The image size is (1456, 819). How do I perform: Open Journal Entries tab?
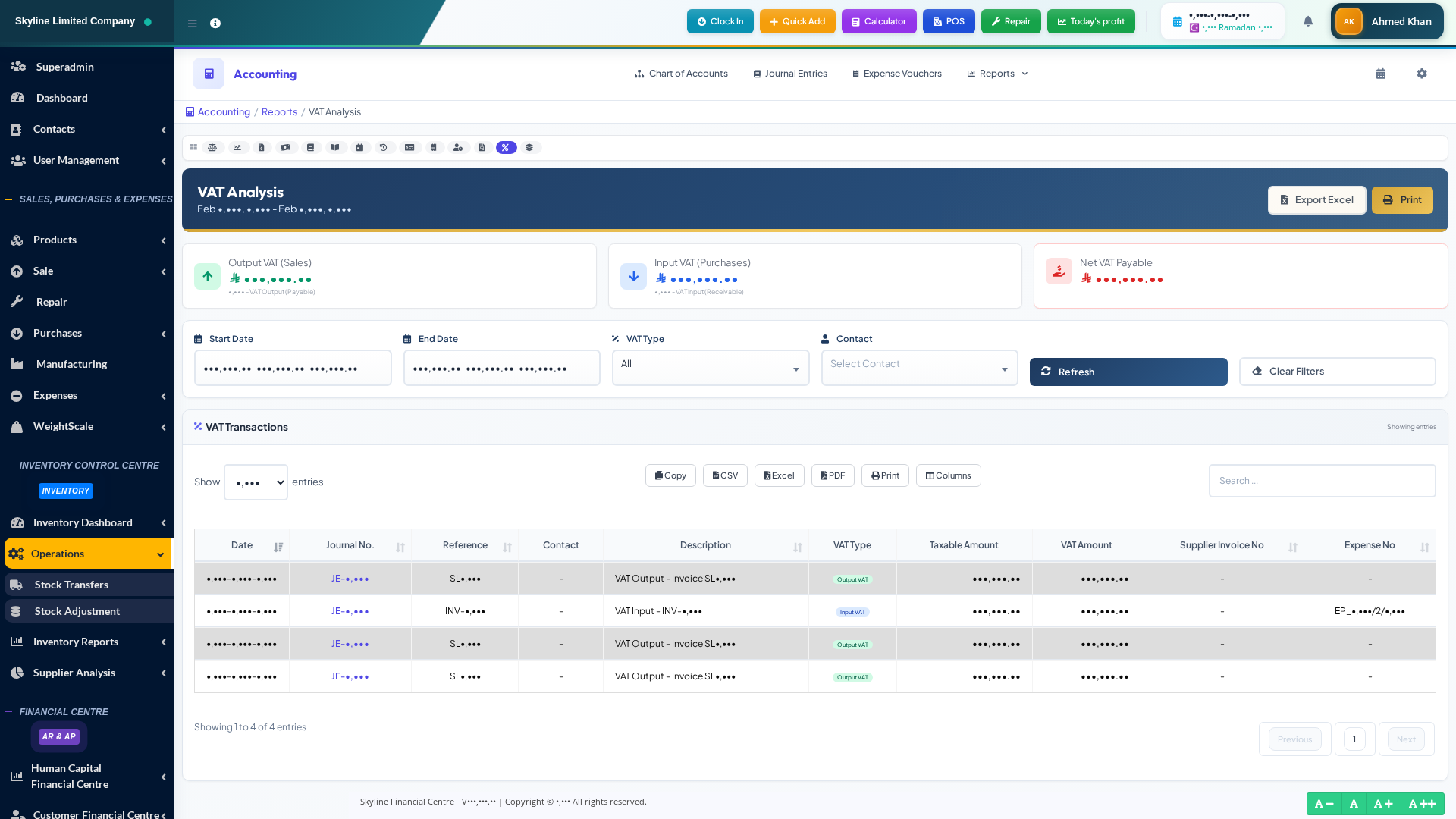click(x=790, y=74)
